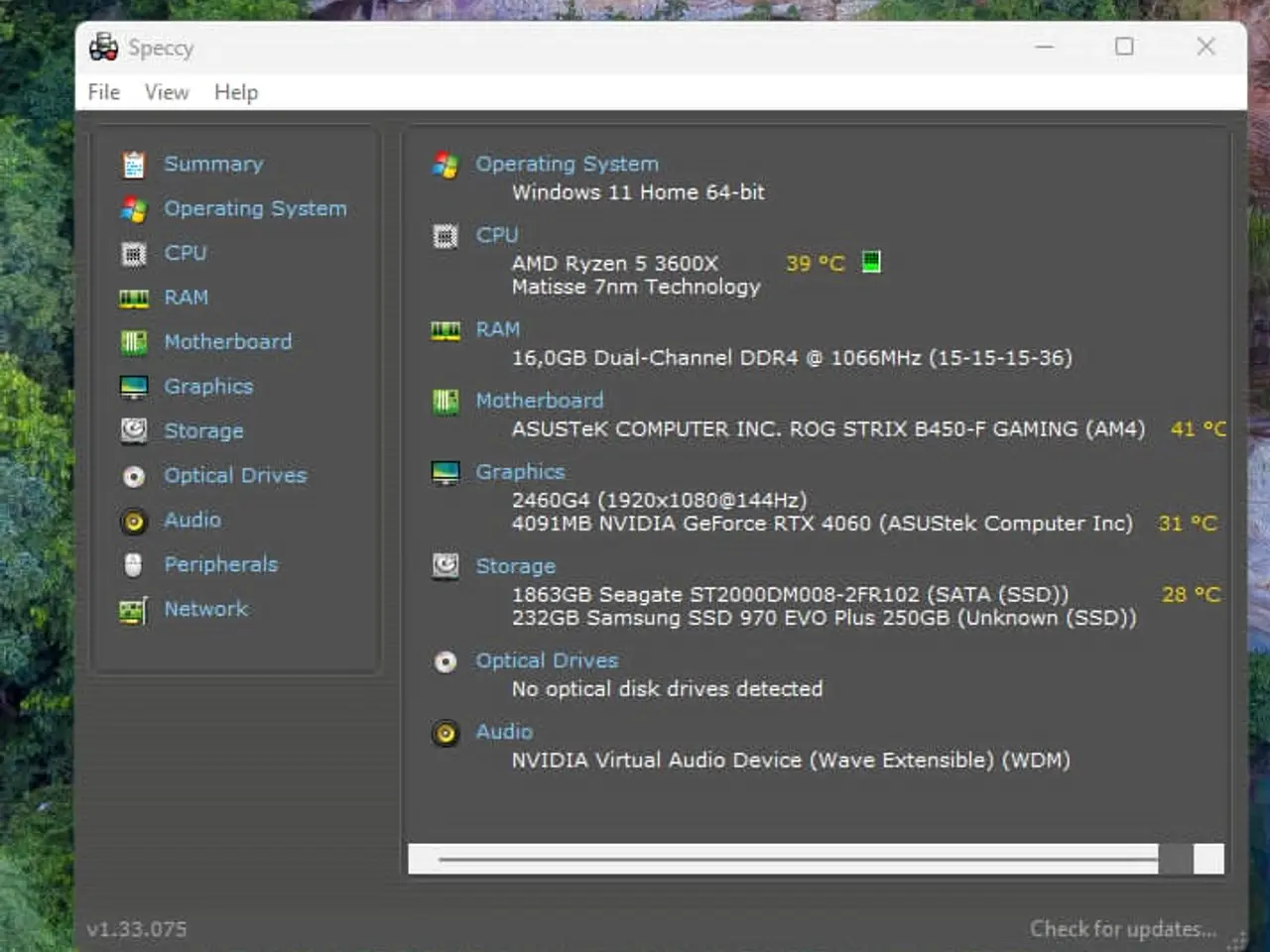The width and height of the screenshot is (1270, 952).
Task: Click the Storage hard drive sidebar icon
Action: [134, 430]
